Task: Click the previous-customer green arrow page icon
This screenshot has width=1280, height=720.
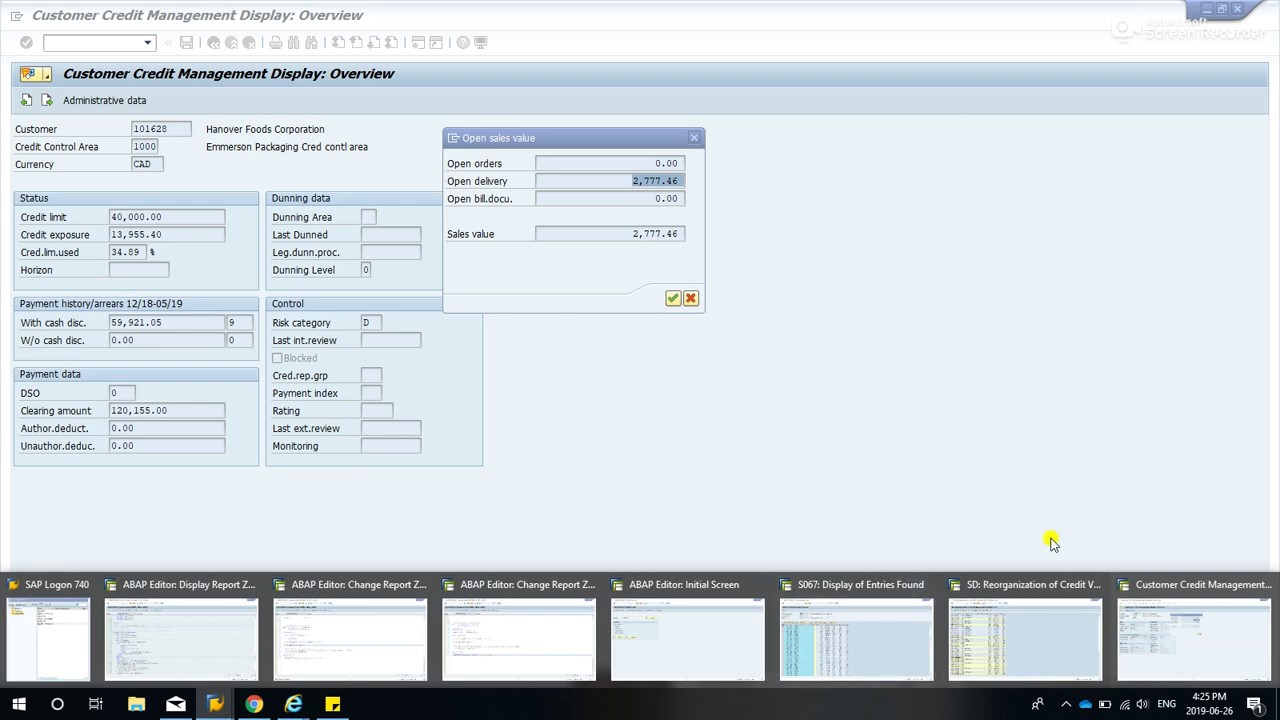Action: click(26, 100)
